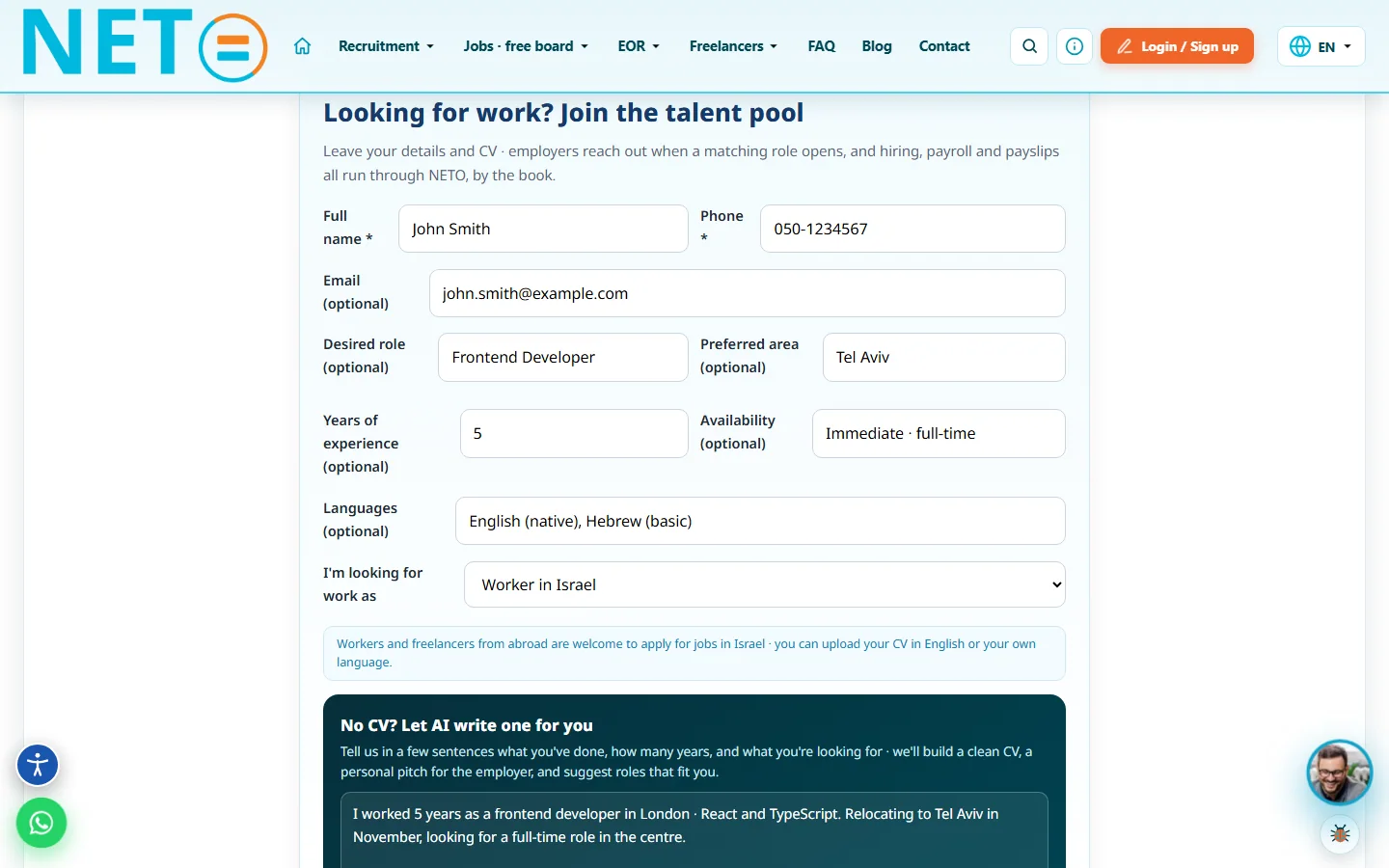Open the EN language selector

(x=1321, y=46)
